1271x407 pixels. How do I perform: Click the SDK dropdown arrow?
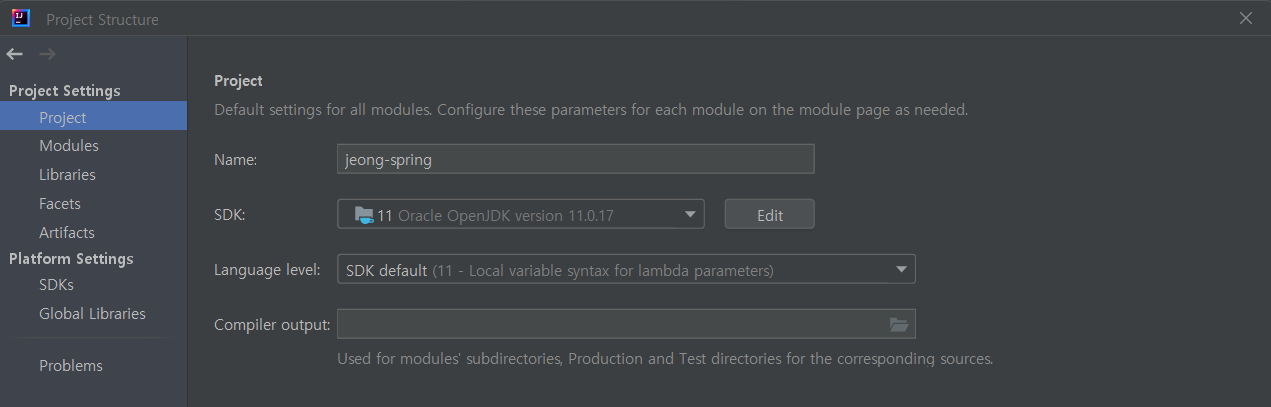click(x=690, y=214)
